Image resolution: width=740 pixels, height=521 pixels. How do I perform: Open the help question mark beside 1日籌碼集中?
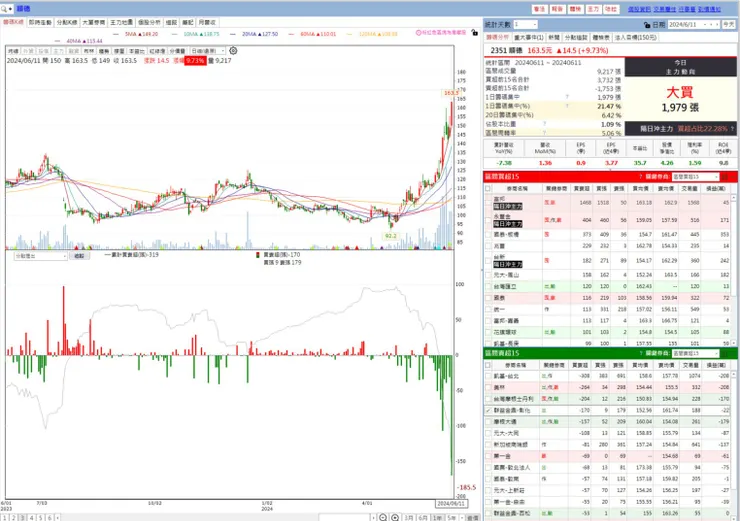pyautogui.click(x=567, y=97)
